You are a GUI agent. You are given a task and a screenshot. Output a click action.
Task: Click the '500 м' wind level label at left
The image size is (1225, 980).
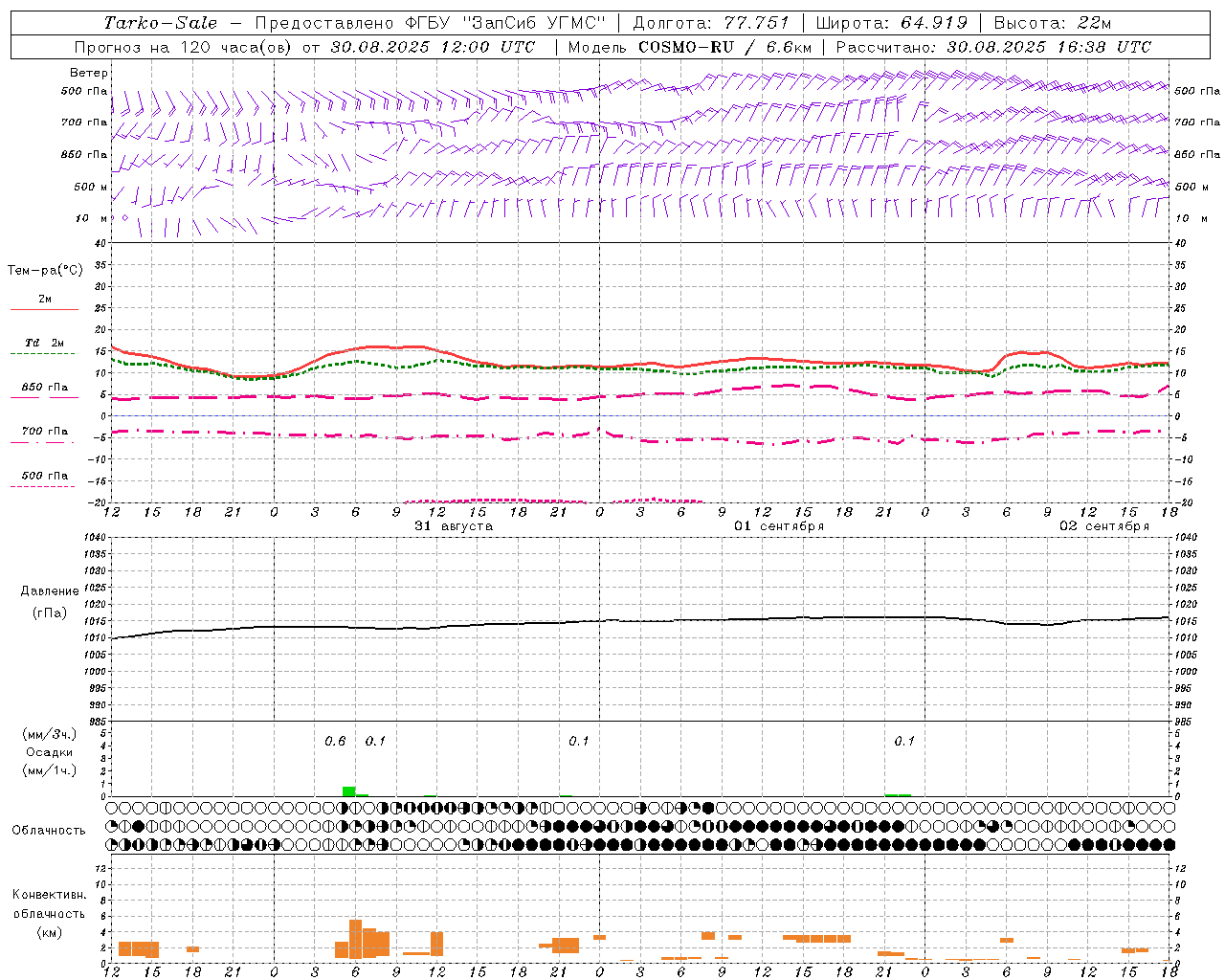[91, 187]
